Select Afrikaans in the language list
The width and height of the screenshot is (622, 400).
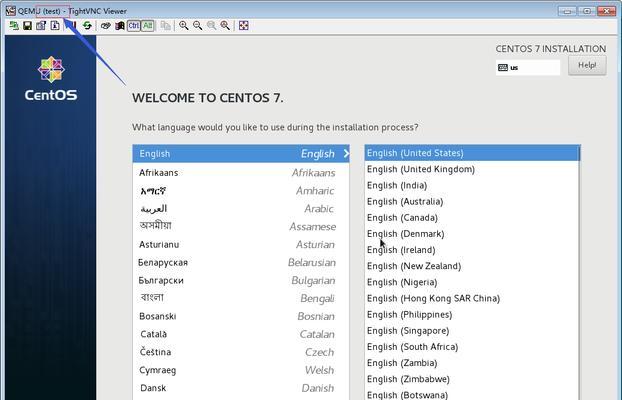point(241,173)
